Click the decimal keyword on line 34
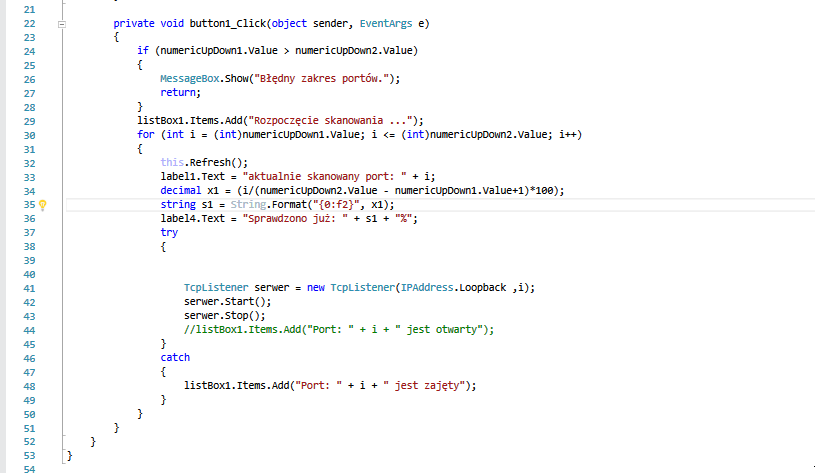This screenshot has height=473, width=815. click(x=180, y=191)
